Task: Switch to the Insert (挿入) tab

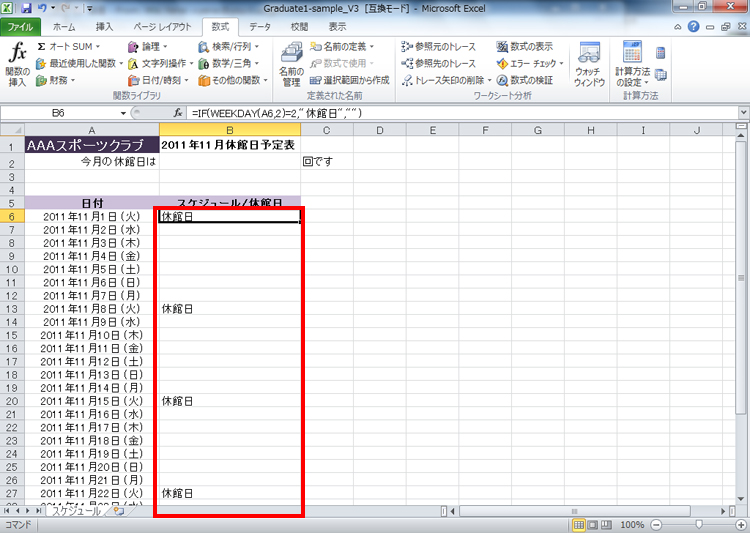Action: [x=104, y=27]
